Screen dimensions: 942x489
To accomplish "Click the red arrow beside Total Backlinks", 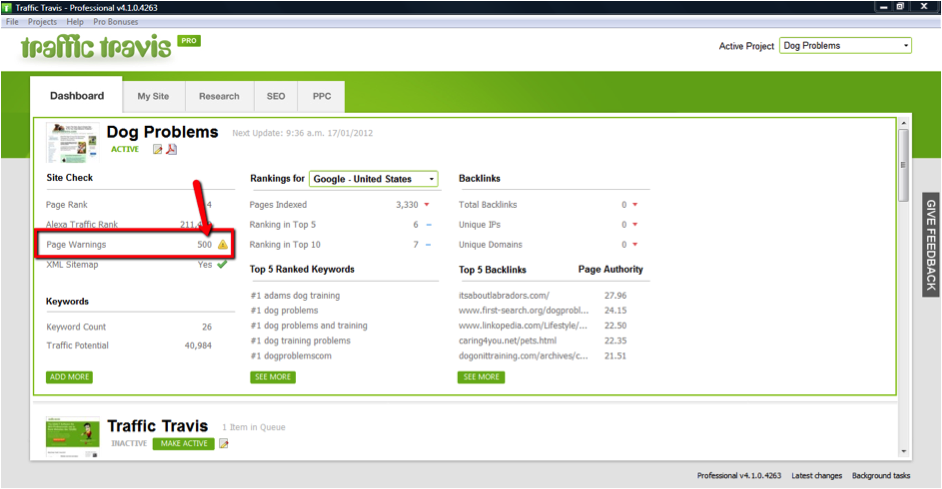I will click(635, 205).
